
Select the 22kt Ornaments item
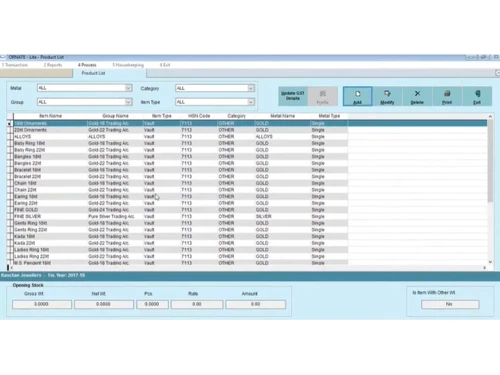[x=31, y=130]
